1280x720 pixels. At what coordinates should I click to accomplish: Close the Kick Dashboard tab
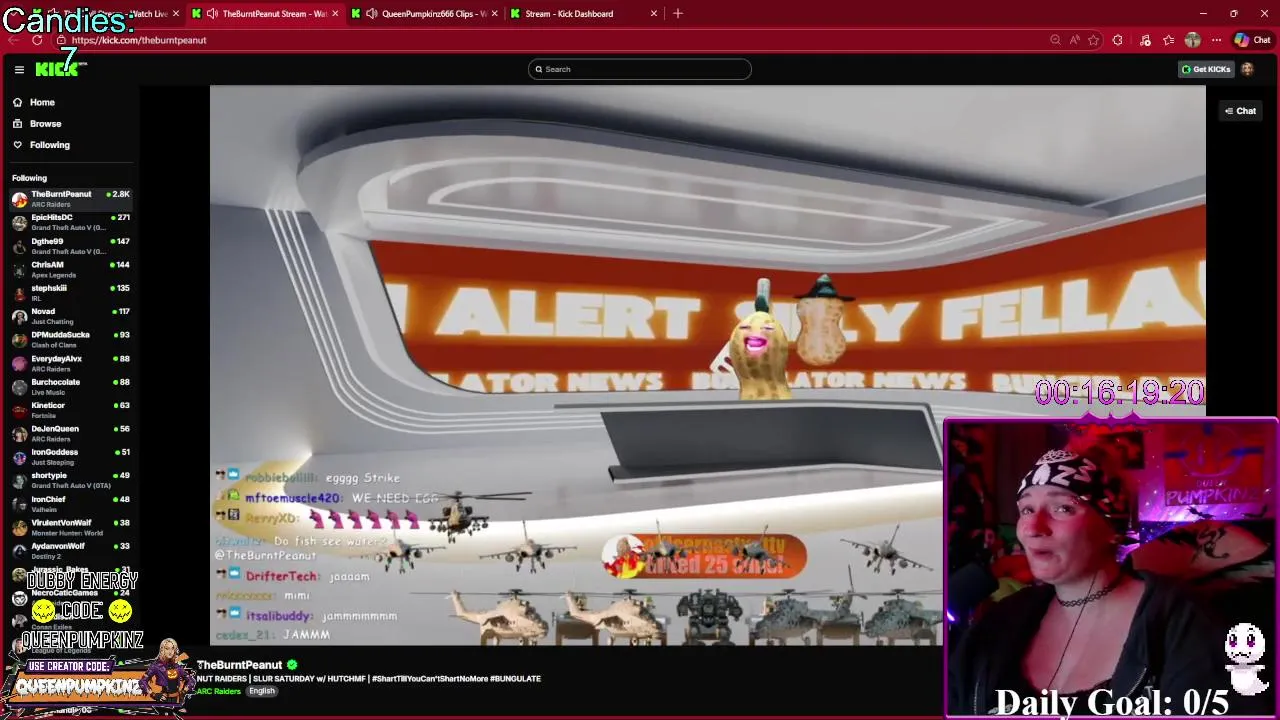[x=654, y=14]
